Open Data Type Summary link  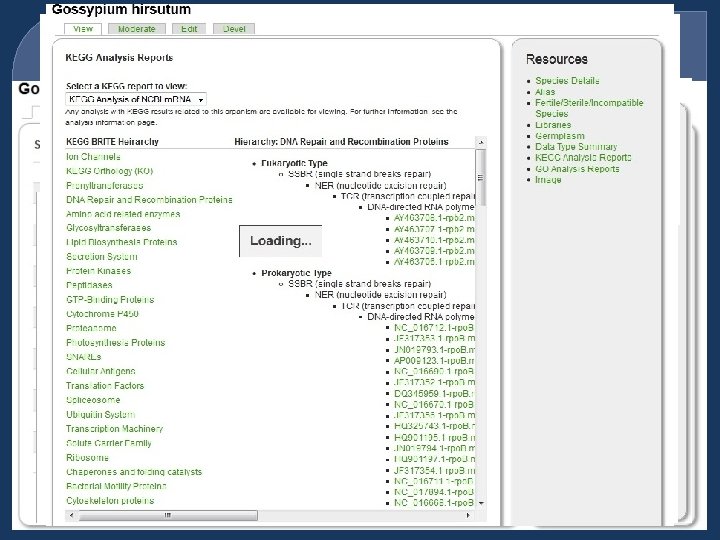click(x=576, y=147)
